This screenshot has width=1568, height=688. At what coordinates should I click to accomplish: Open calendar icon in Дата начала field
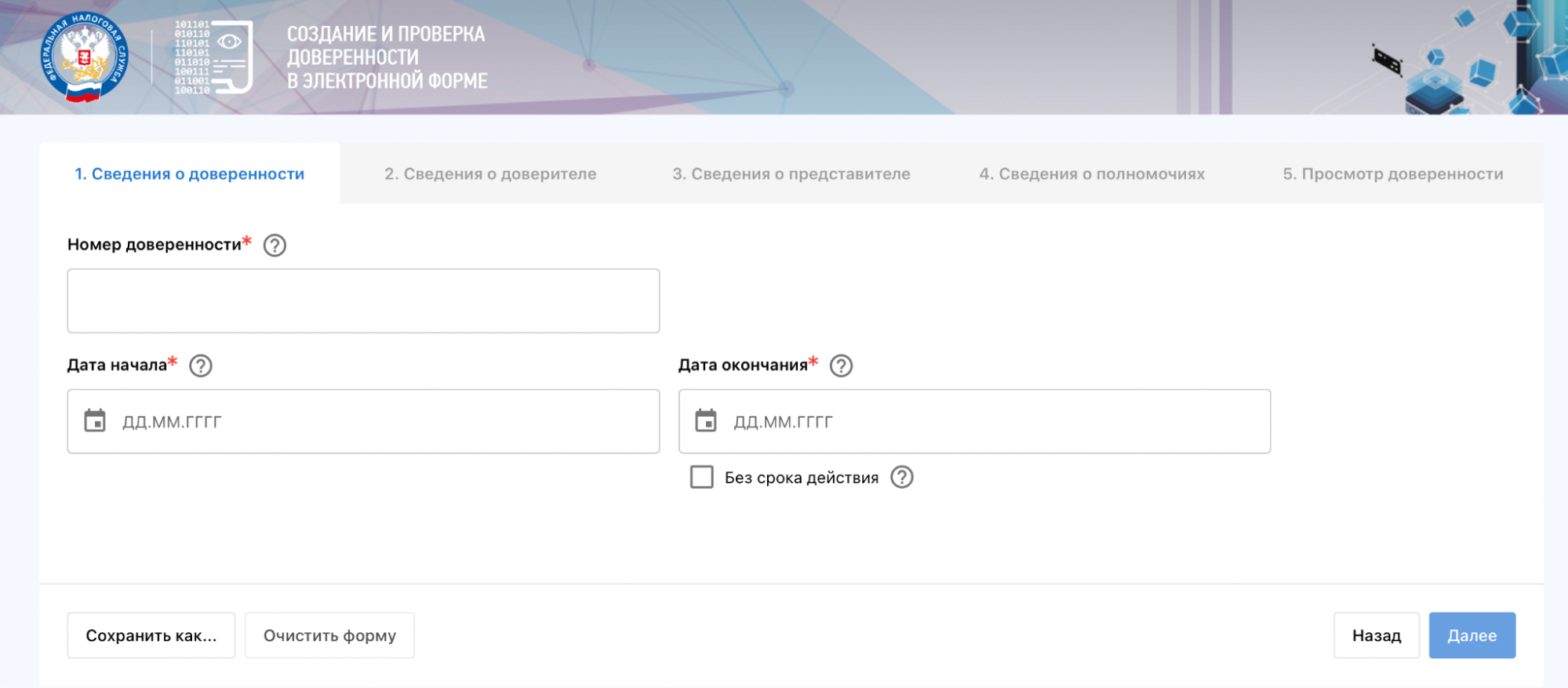point(95,421)
